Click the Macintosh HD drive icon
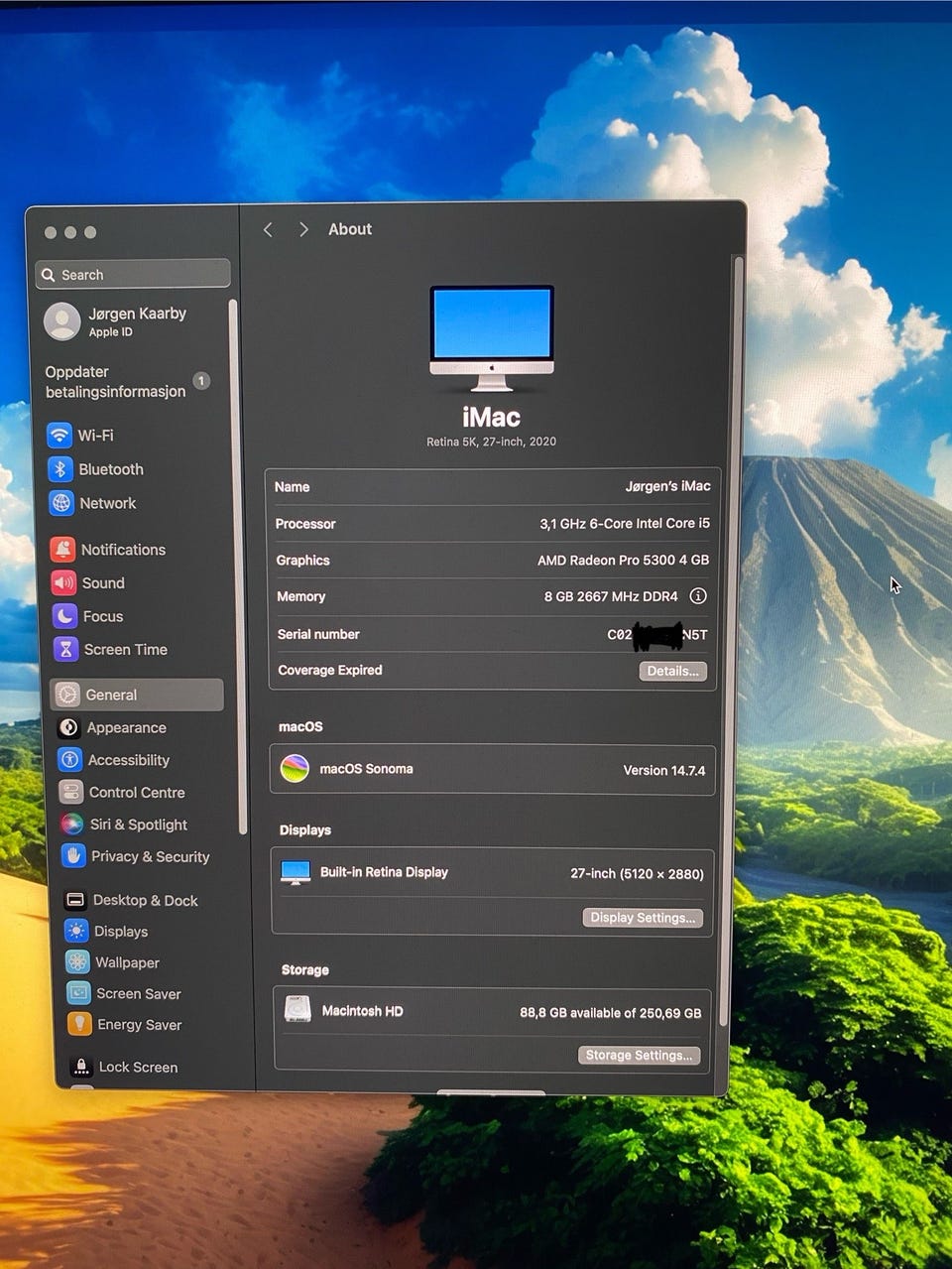This screenshot has height=1269, width=952. click(297, 1009)
